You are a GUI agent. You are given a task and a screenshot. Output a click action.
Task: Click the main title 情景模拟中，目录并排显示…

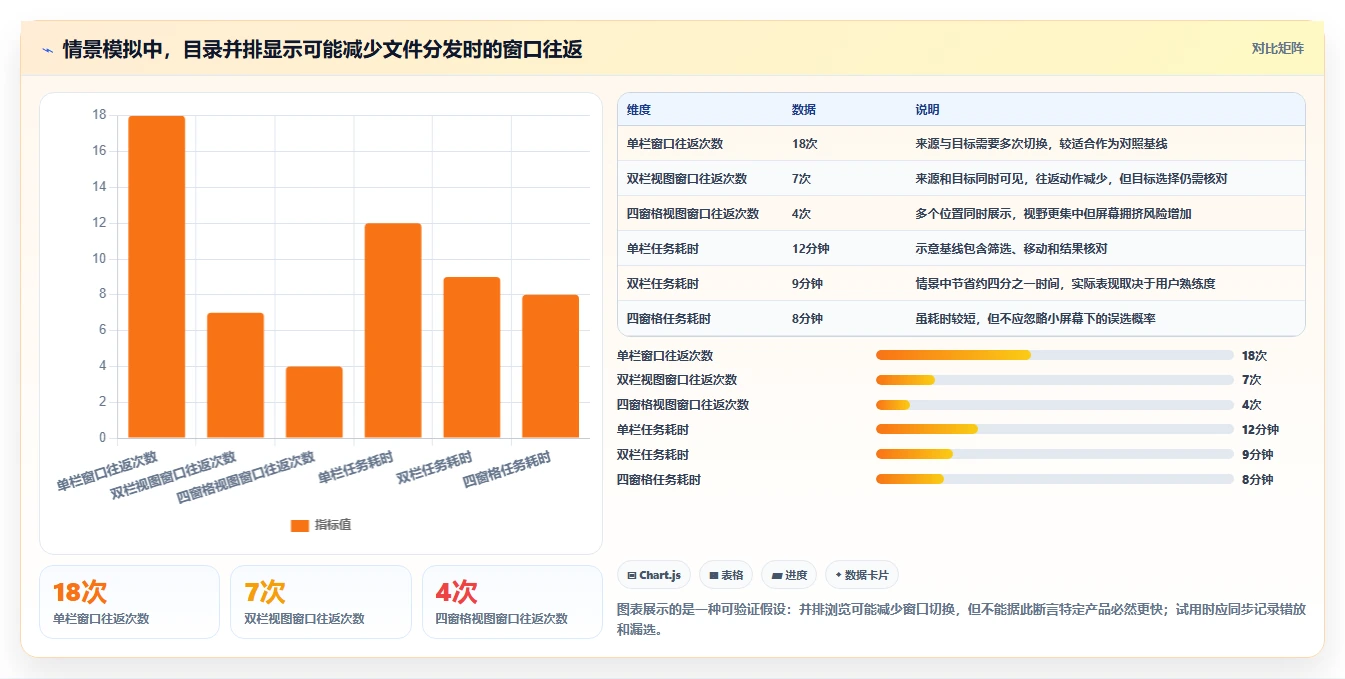(x=322, y=49)
